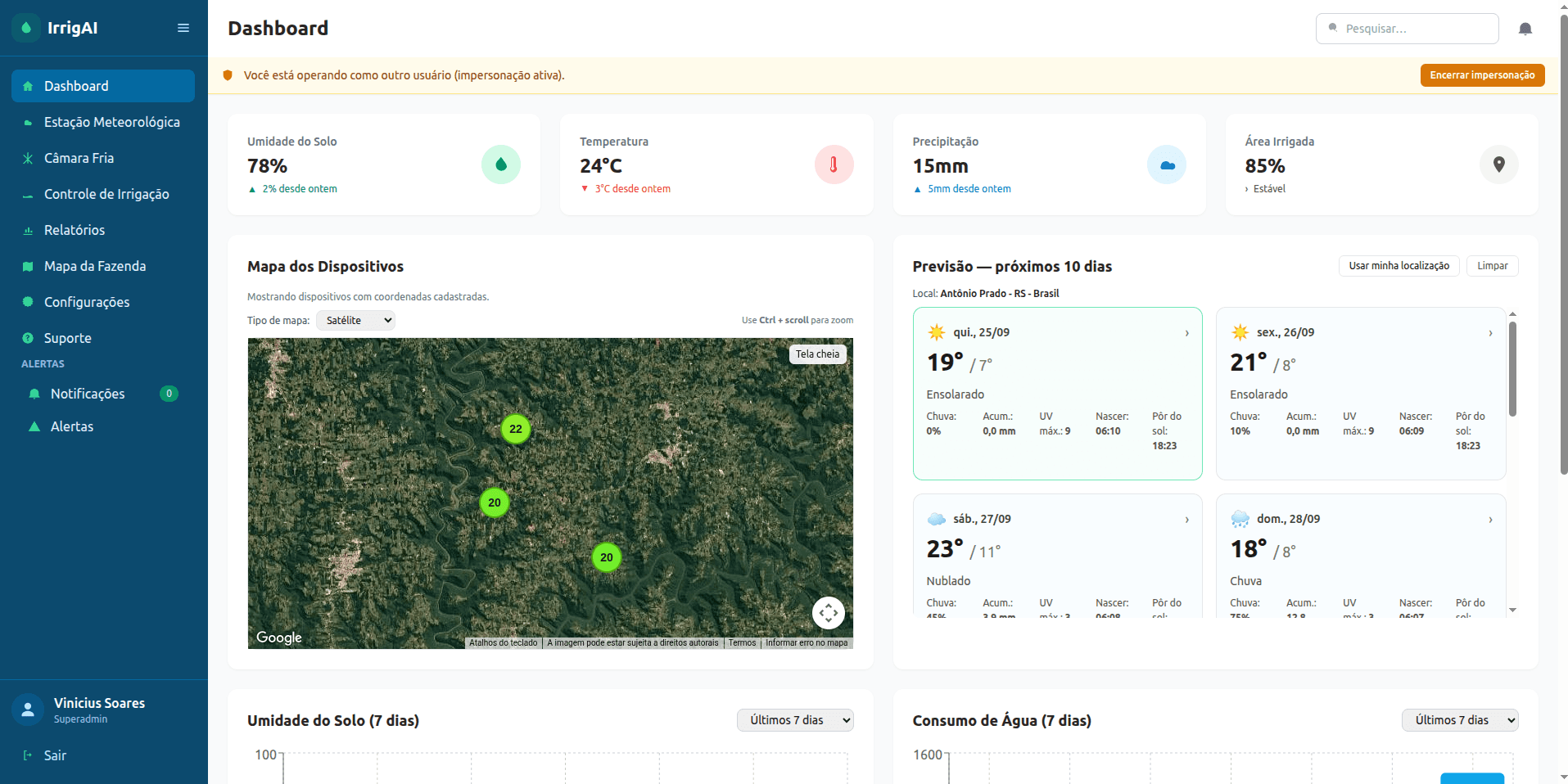Click Encerrar impersonação in the banner
The height and width of the screenshot is (784, 1568).
1481,74
